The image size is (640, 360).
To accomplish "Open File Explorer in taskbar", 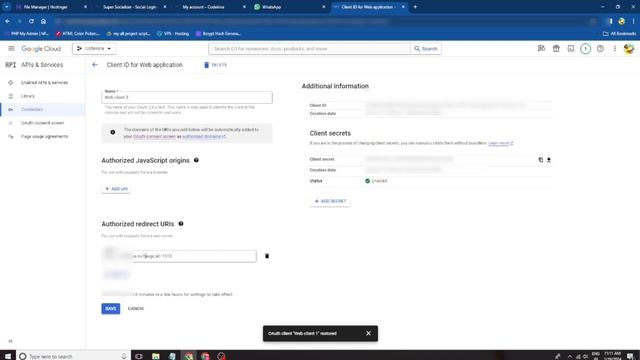I will (x=156, y=356).
